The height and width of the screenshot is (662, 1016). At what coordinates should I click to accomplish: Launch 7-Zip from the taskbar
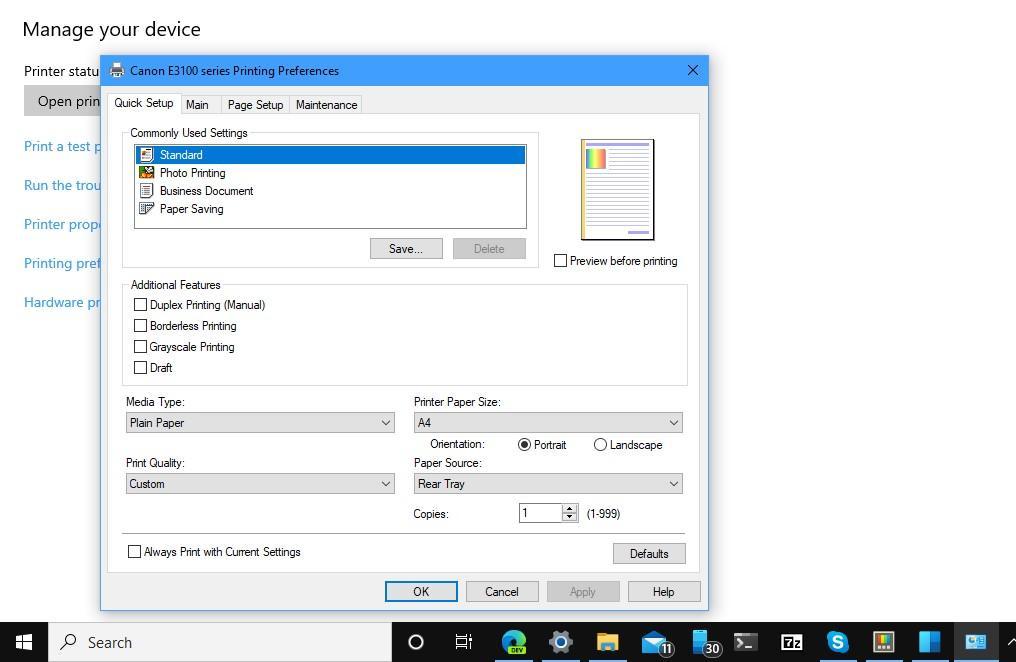click(792, 642)
